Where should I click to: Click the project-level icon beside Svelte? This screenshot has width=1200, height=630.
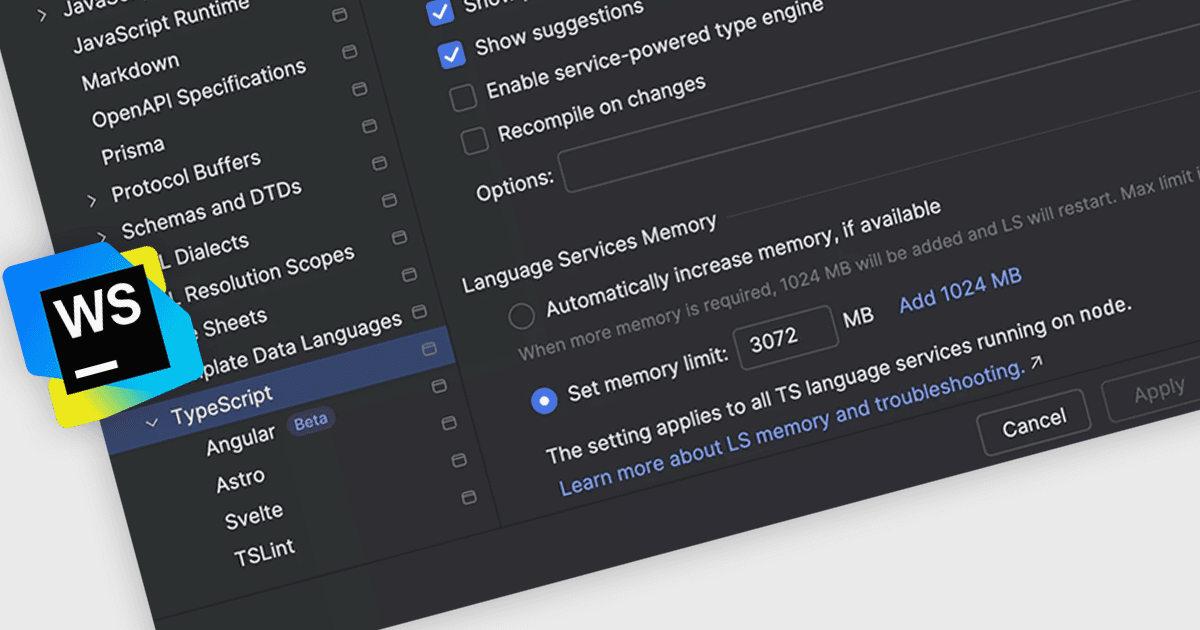click(x=459, y=460)
